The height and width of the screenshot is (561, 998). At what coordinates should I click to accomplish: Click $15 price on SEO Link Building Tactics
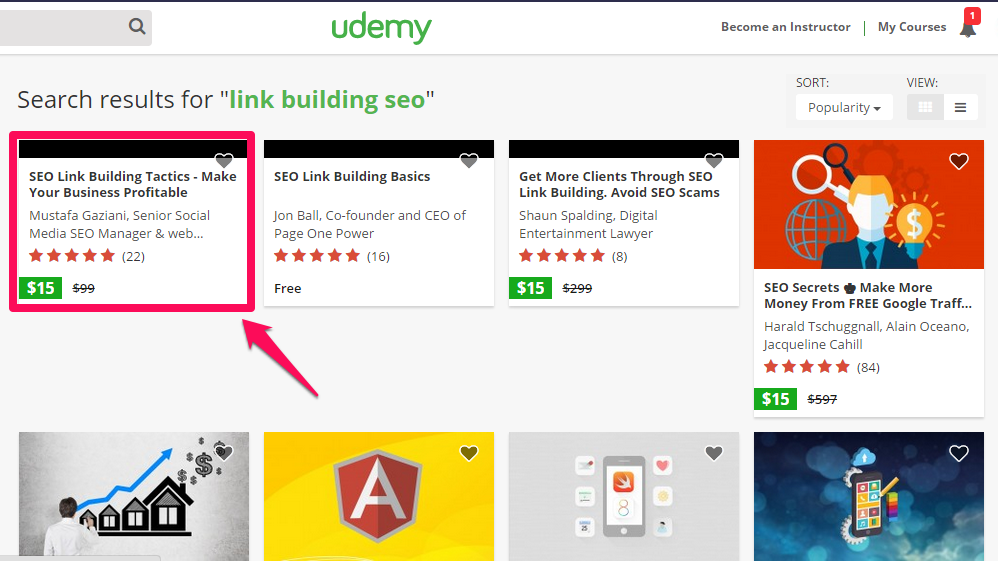(x=40, y=288)
